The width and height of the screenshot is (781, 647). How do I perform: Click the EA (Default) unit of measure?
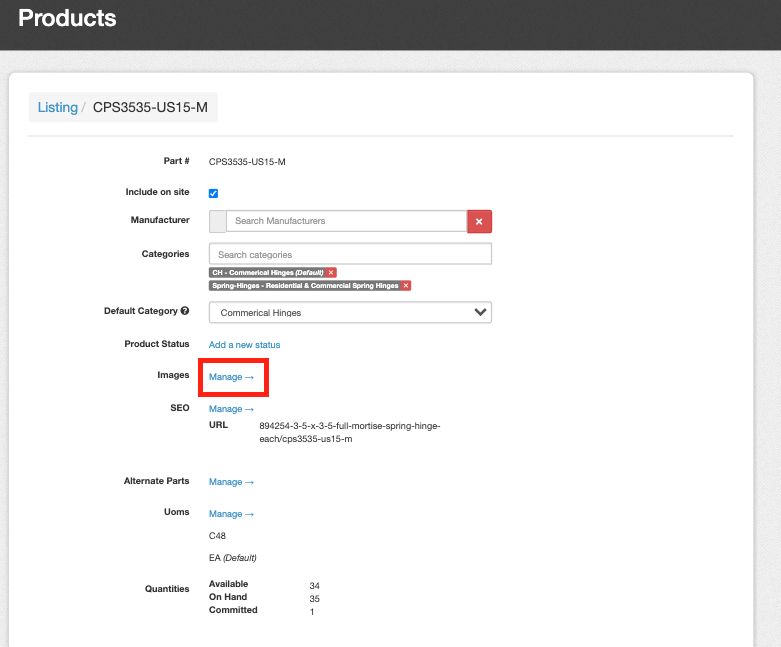tap(227, 558)
